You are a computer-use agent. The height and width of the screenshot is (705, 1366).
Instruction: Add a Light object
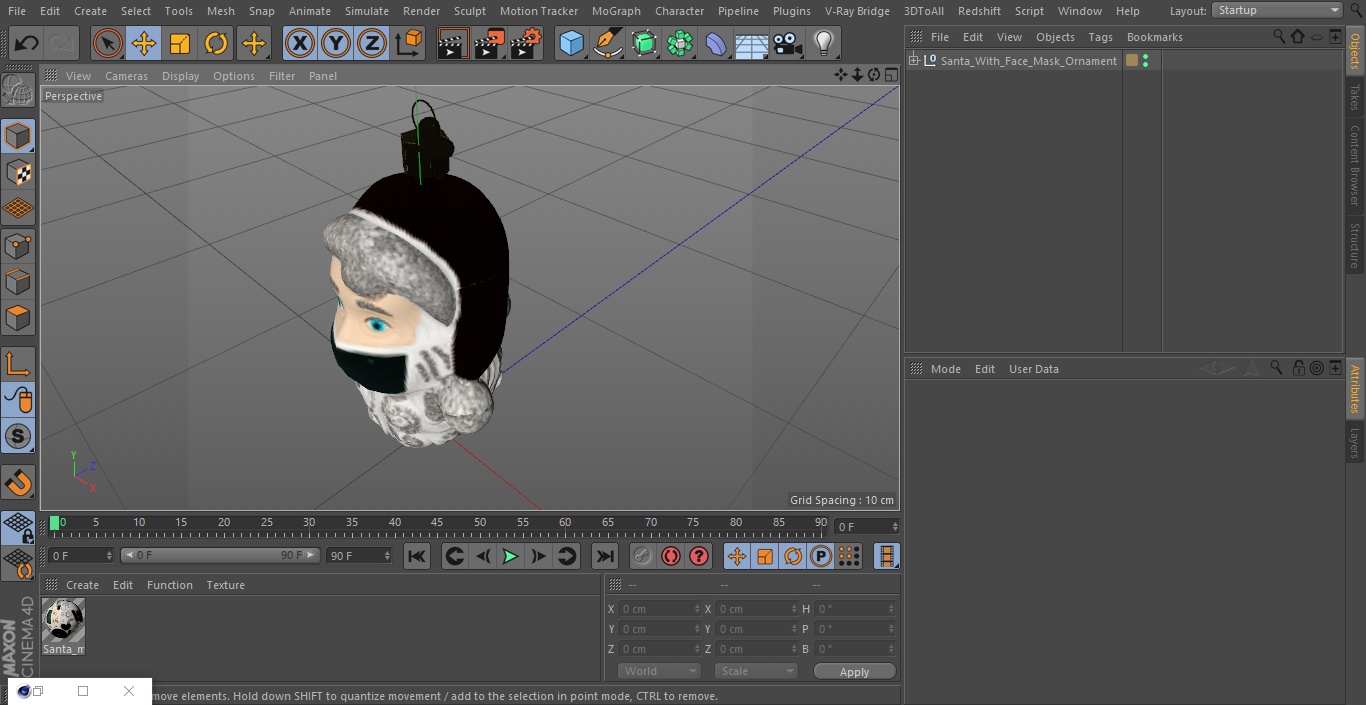(823, 43)
